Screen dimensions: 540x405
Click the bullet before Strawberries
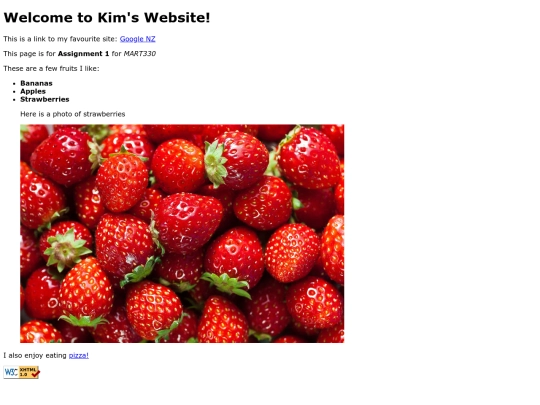click(14, 100)
